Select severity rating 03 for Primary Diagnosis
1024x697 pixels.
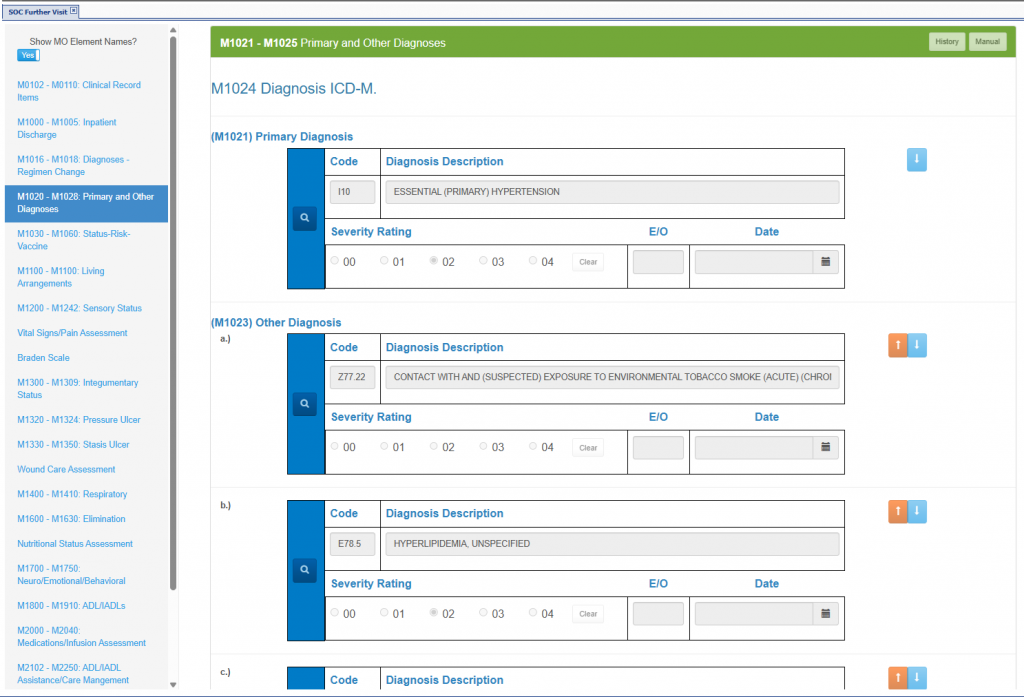click(484, 261)
